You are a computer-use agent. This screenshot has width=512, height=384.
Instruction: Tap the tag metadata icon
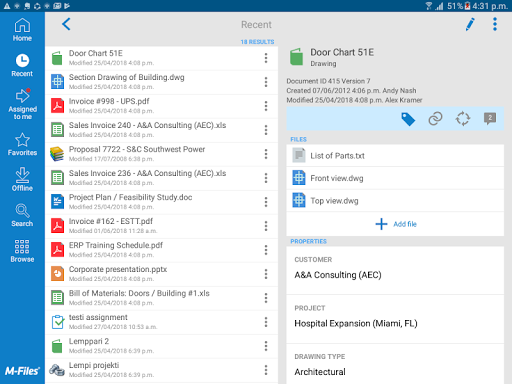[408, 119]
